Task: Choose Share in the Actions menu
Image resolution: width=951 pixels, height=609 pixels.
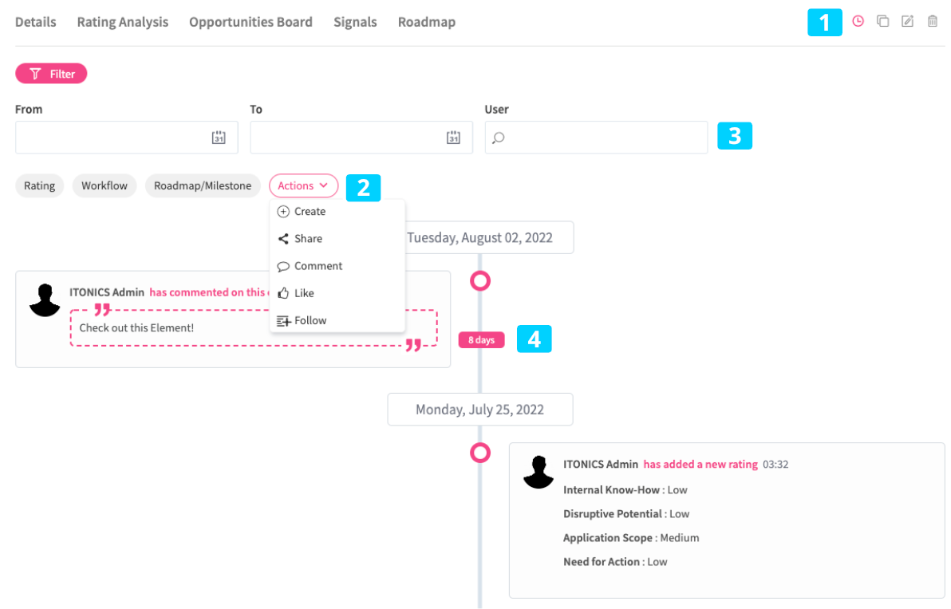Action: 308,239
